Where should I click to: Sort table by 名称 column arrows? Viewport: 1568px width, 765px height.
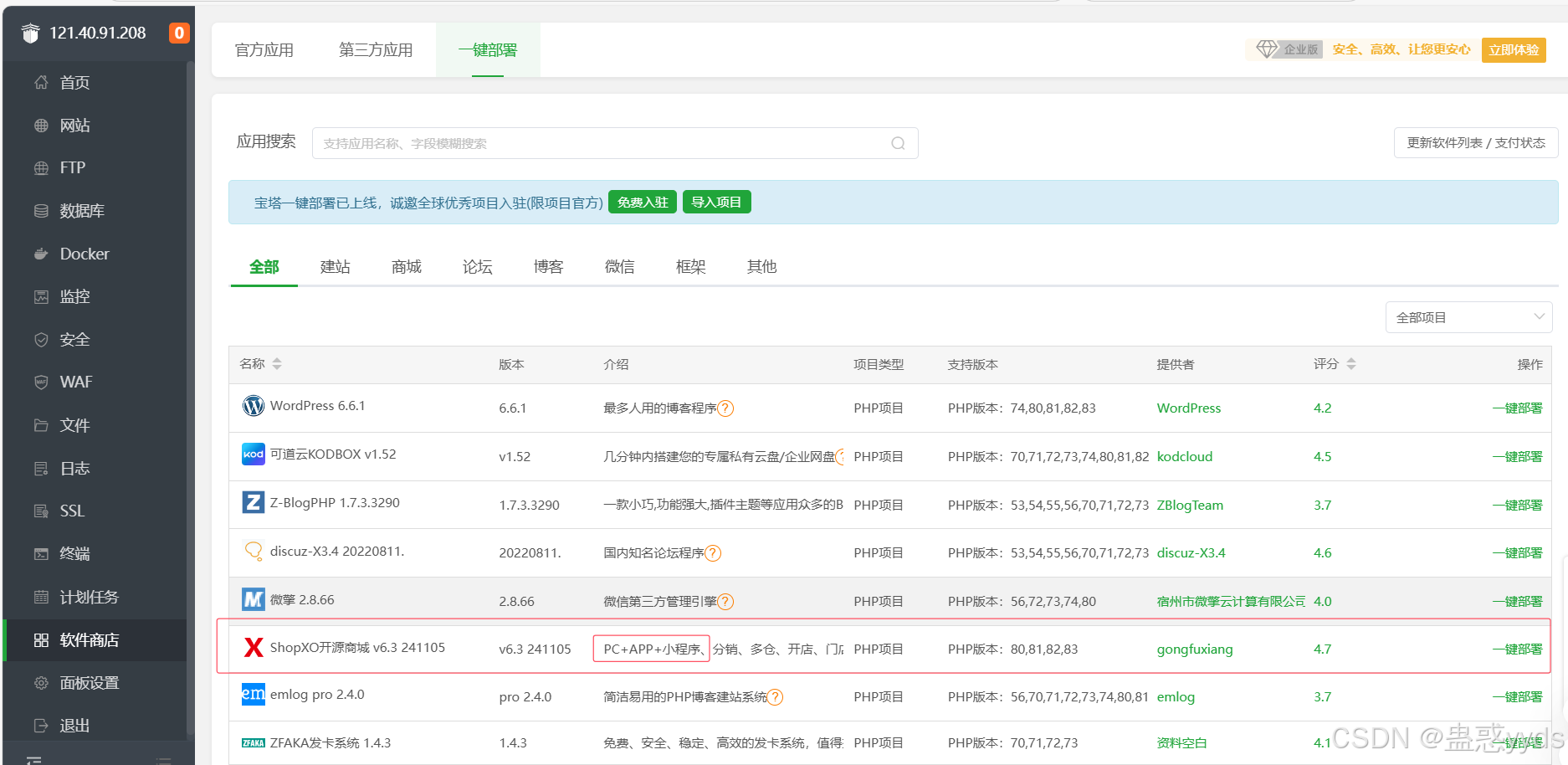(x=277, y=364)
